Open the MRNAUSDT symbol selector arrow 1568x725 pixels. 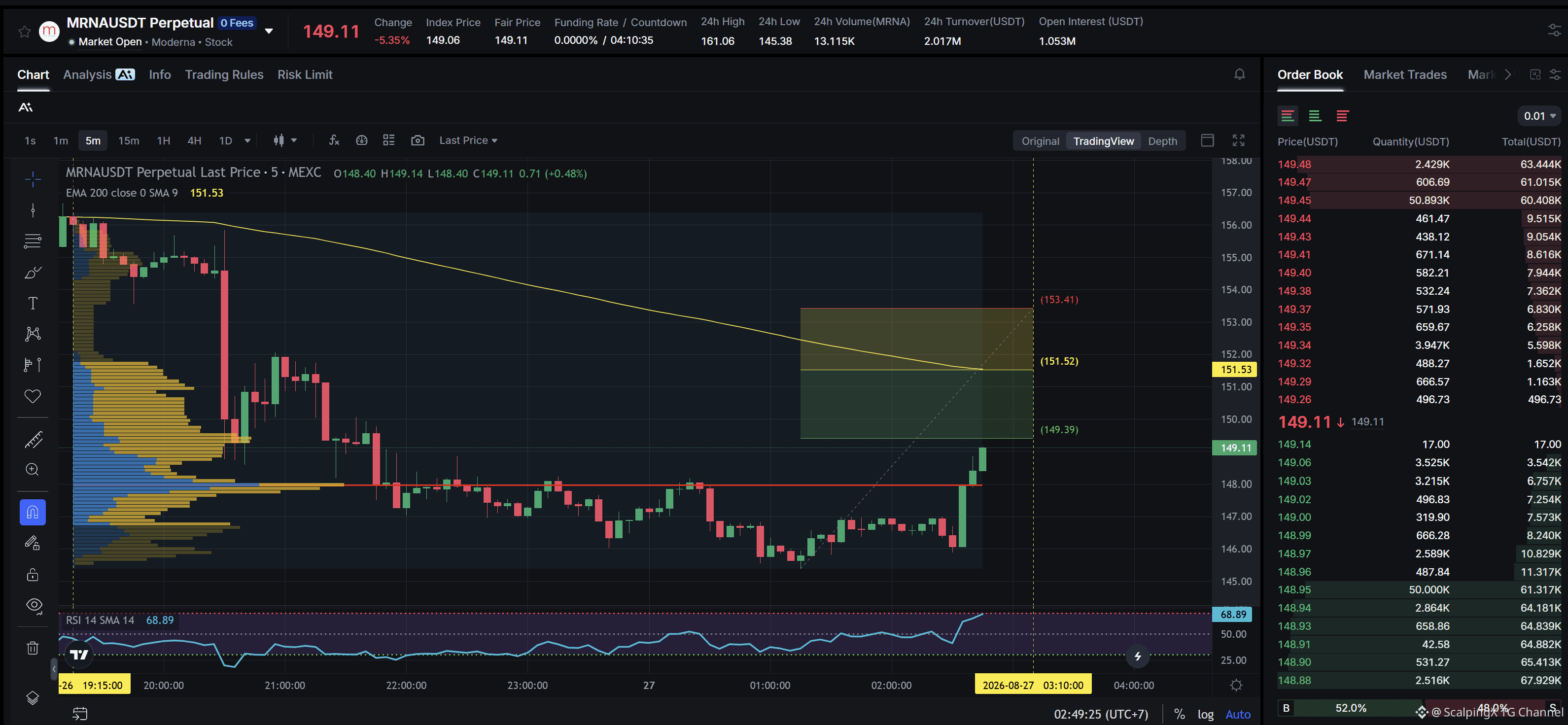[x=269, y=31]
